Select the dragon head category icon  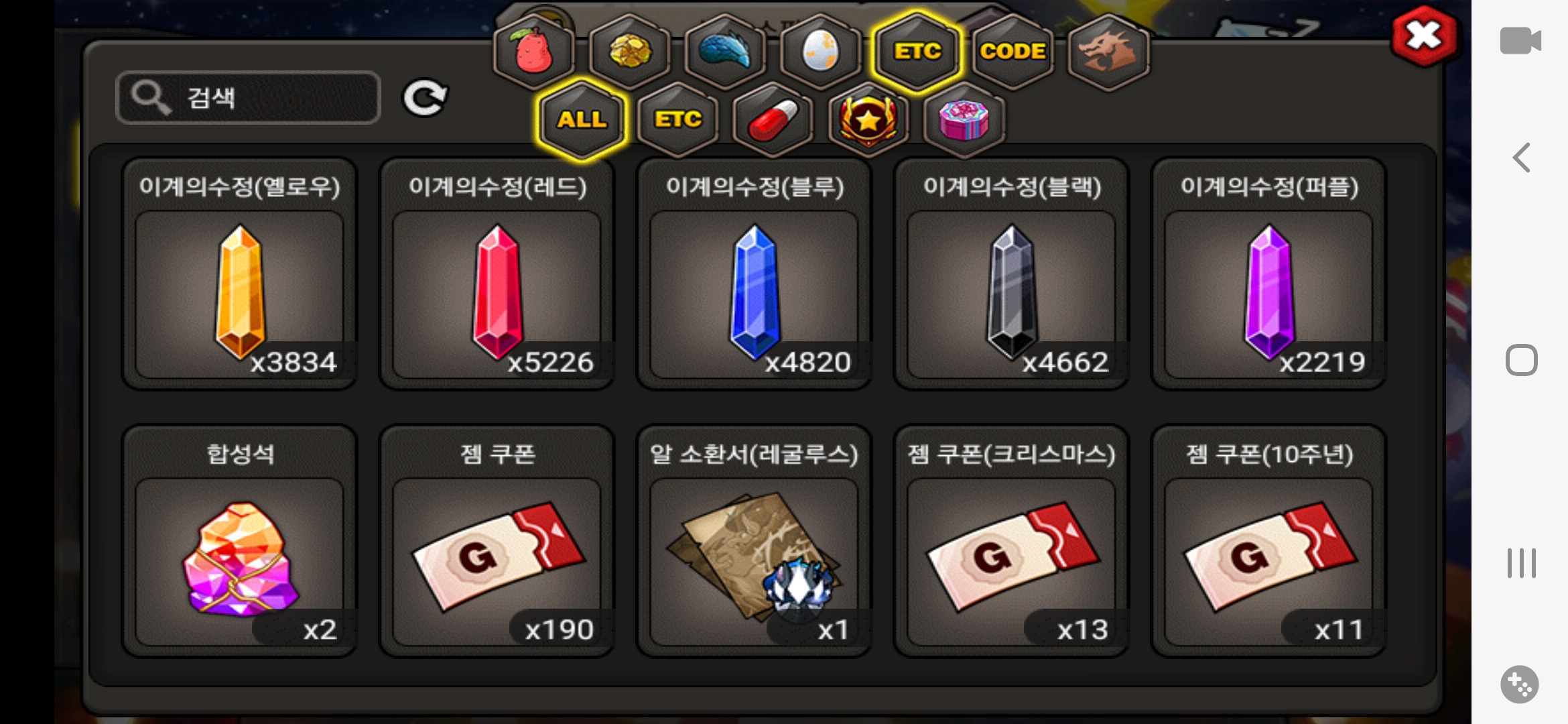[1108, 52]
